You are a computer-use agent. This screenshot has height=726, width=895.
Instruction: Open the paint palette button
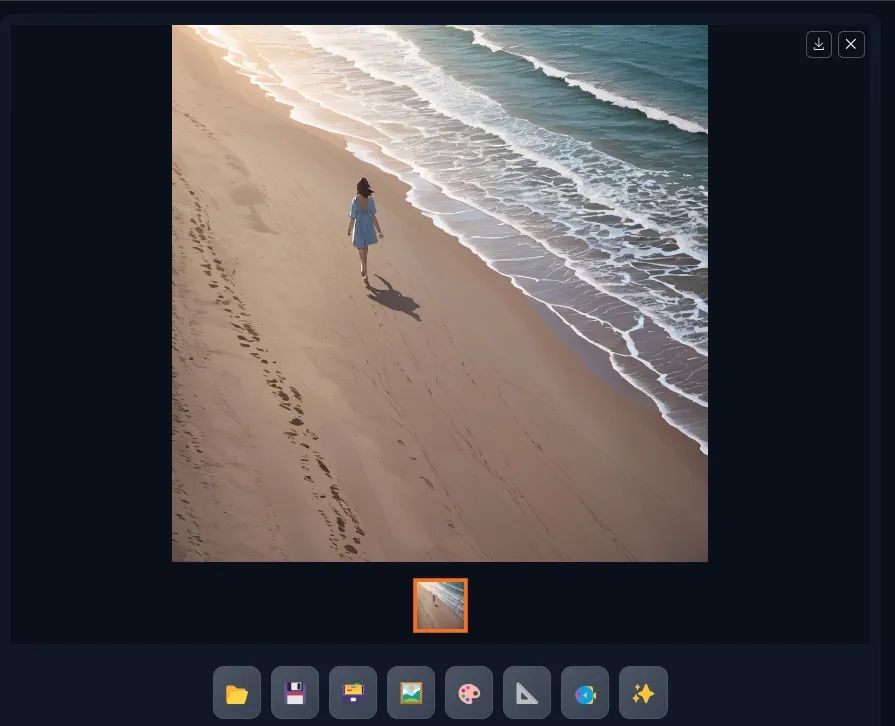pos(469,692)
